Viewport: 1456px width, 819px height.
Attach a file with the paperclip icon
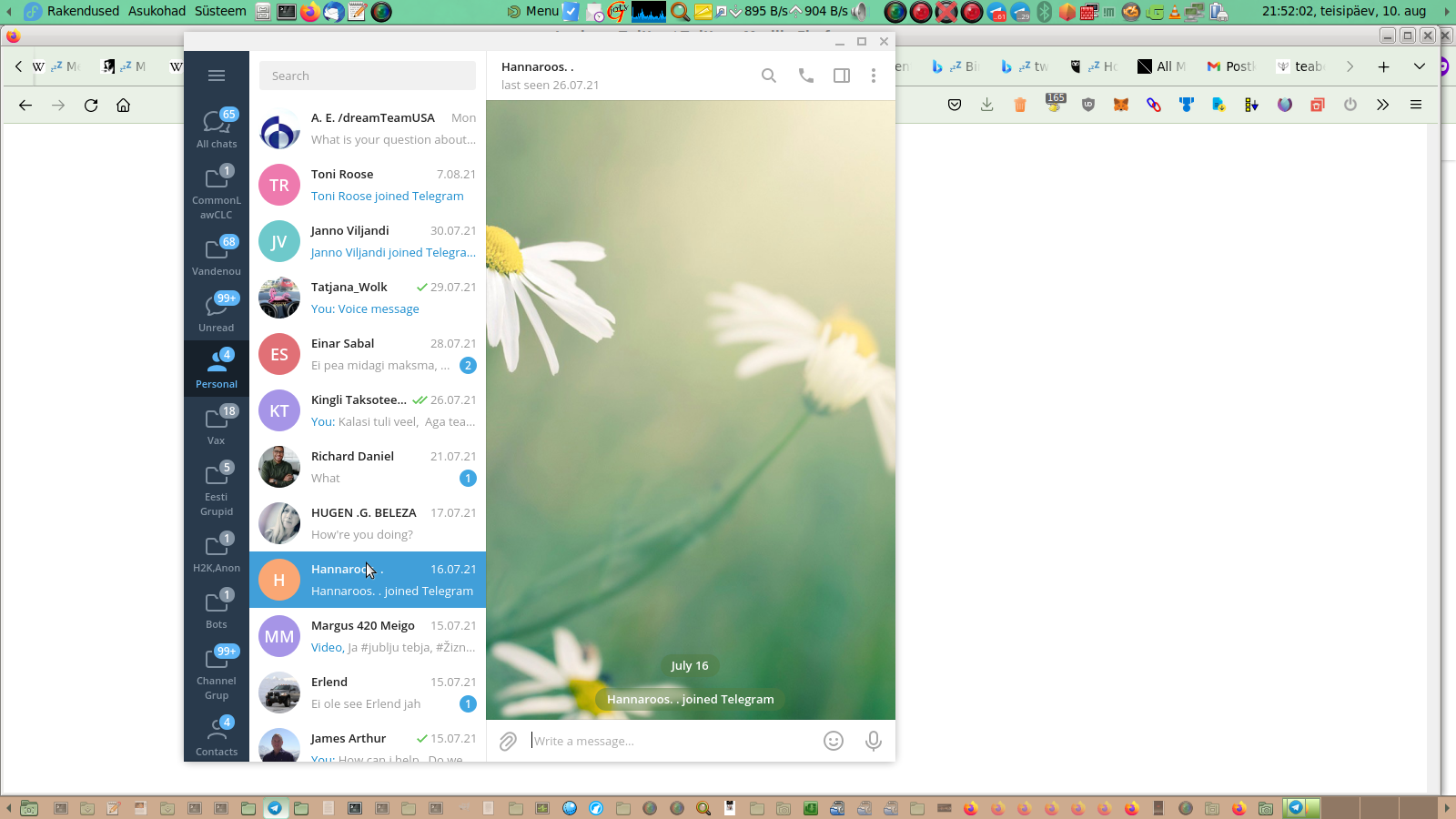508,741
